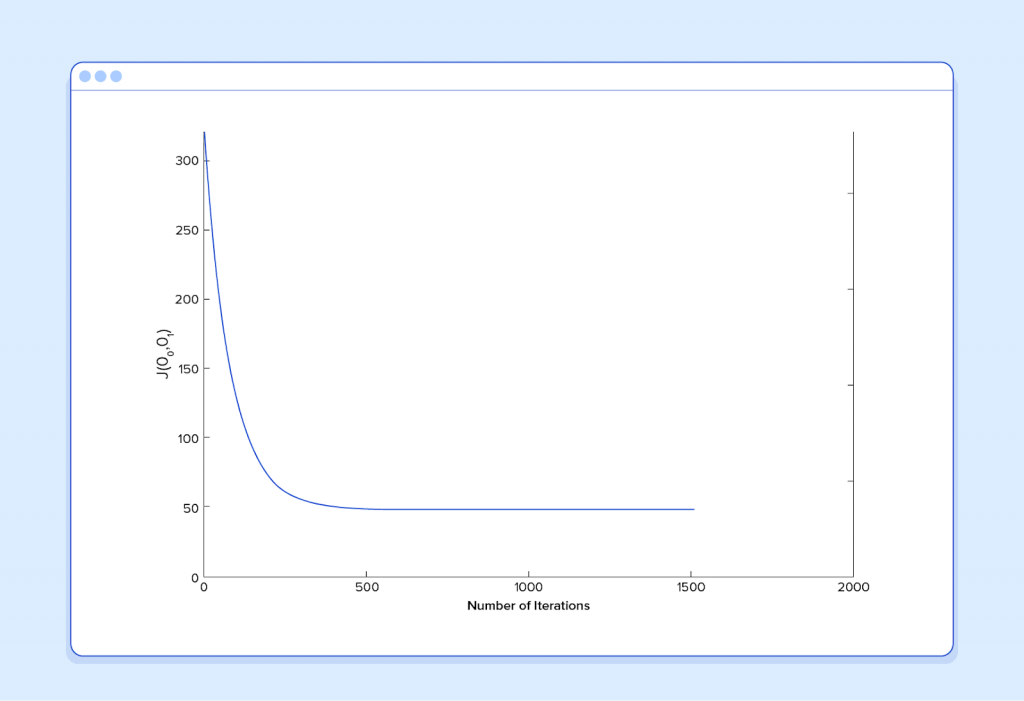The width and height of the screenshot is (1024, 701).
Task: Click the middle dot in the title bar
Action: [100, 76]
